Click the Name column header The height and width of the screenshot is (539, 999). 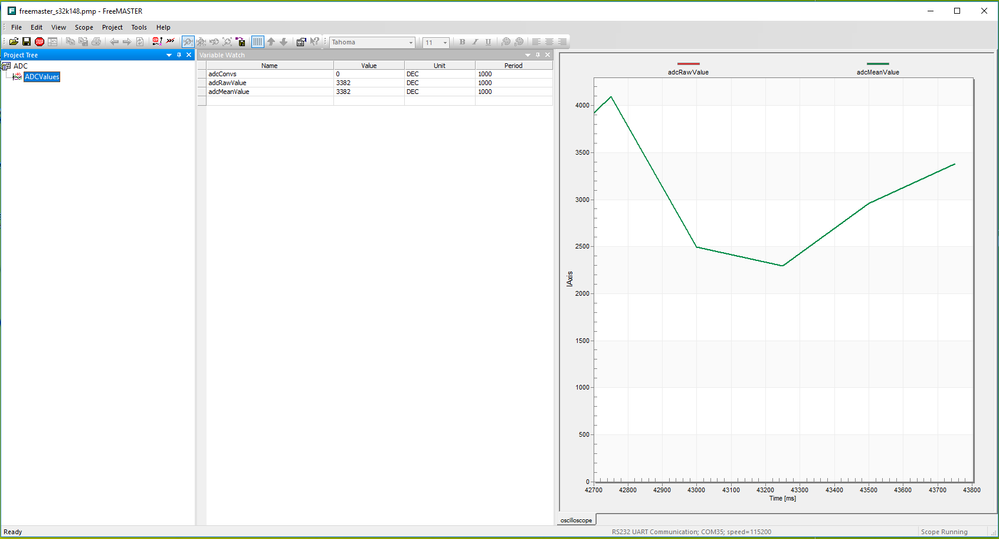click(270, 66)
